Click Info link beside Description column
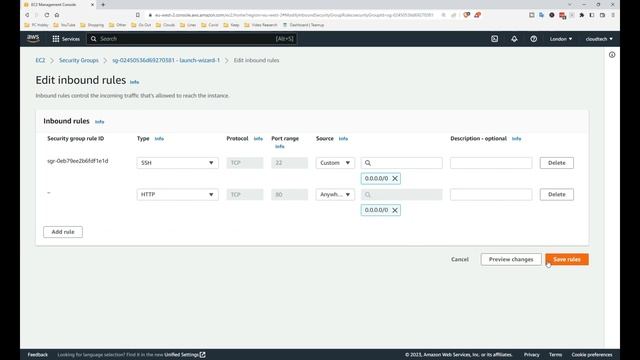The height and width of the screenshot is (360, 640). tap(516, 139)
